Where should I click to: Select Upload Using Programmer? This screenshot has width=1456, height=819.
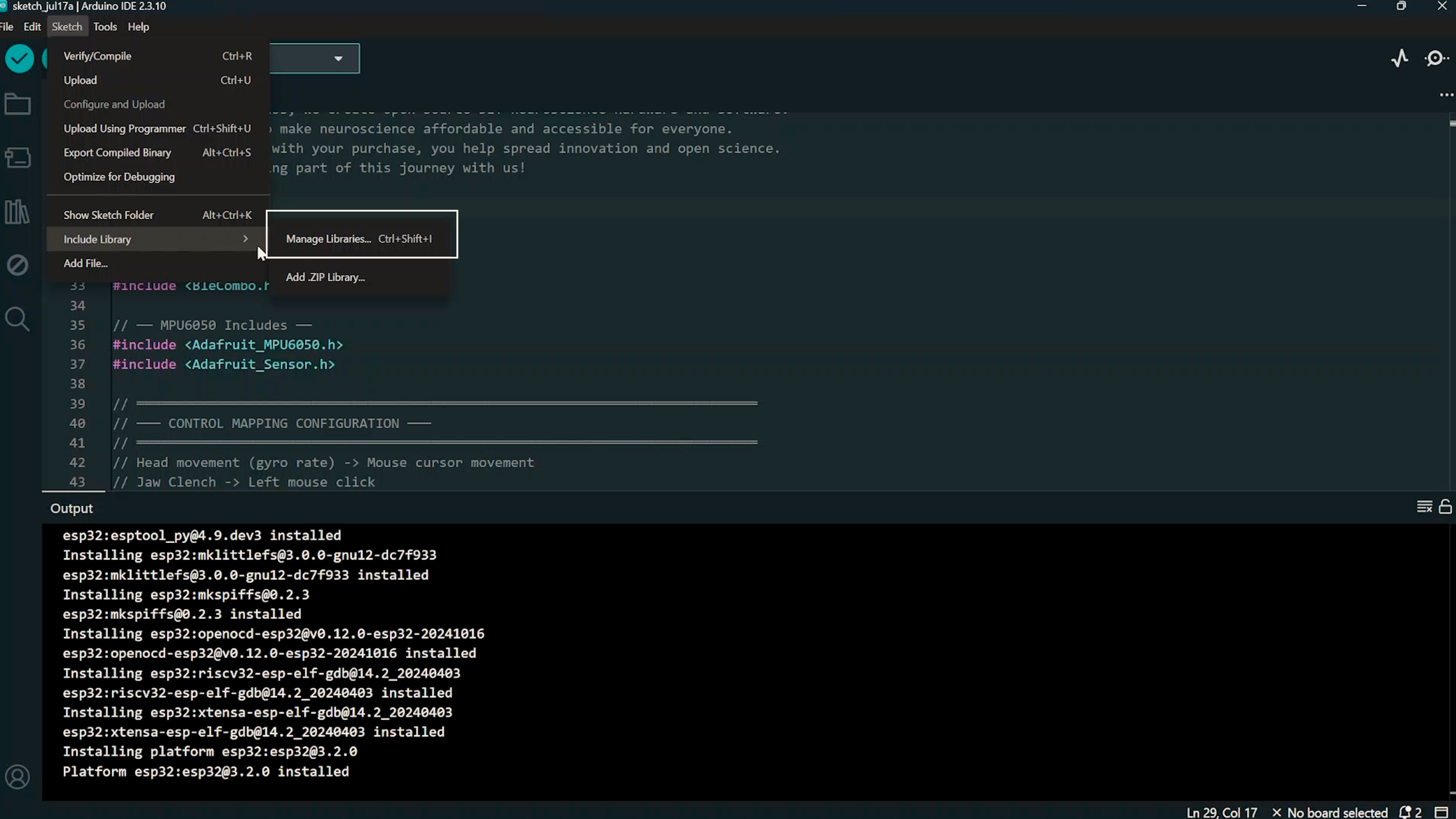coord(158,129)
